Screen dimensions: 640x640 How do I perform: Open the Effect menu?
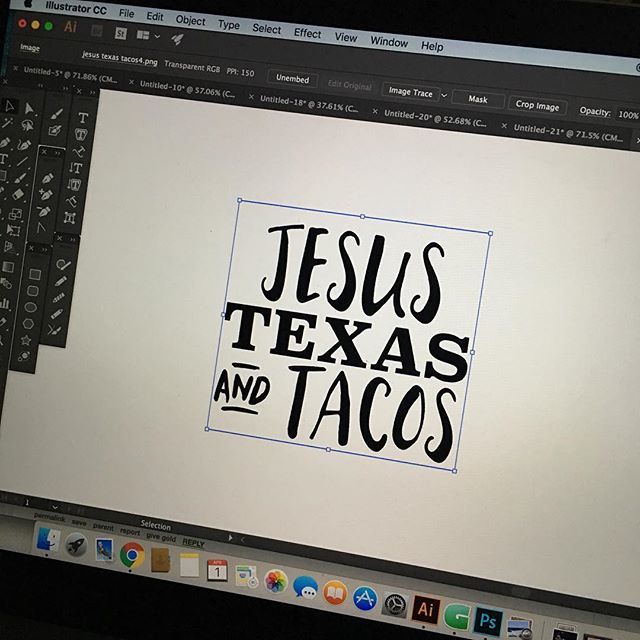[308, 33]
